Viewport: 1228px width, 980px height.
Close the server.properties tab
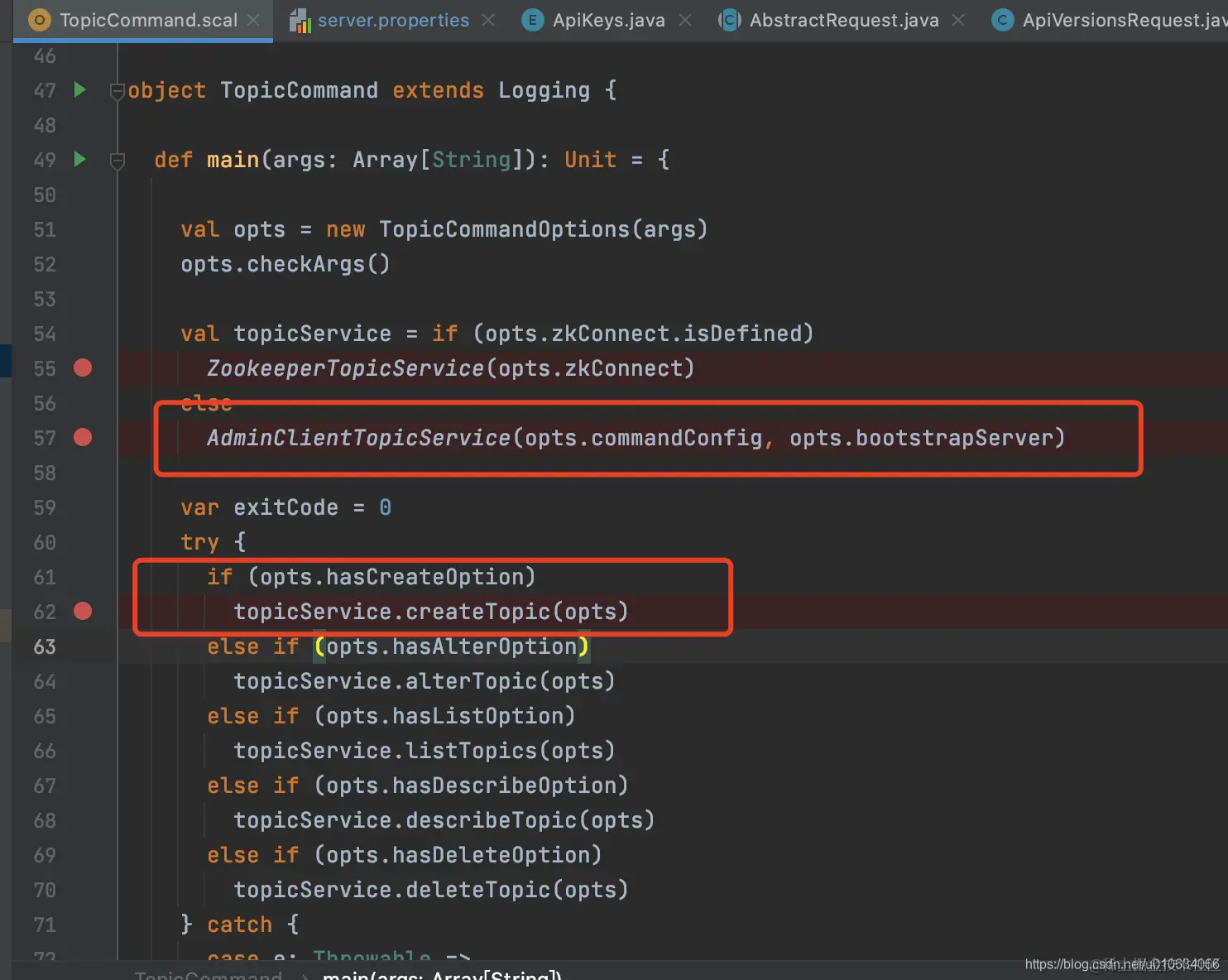click(x=488, y=20)
